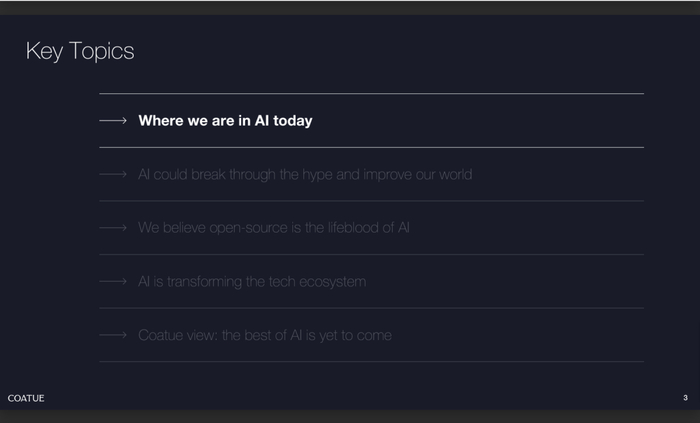Click the arrow beside "AI could break through the hype"
This screenshot has height=423, width=700.
pos(113,175)
